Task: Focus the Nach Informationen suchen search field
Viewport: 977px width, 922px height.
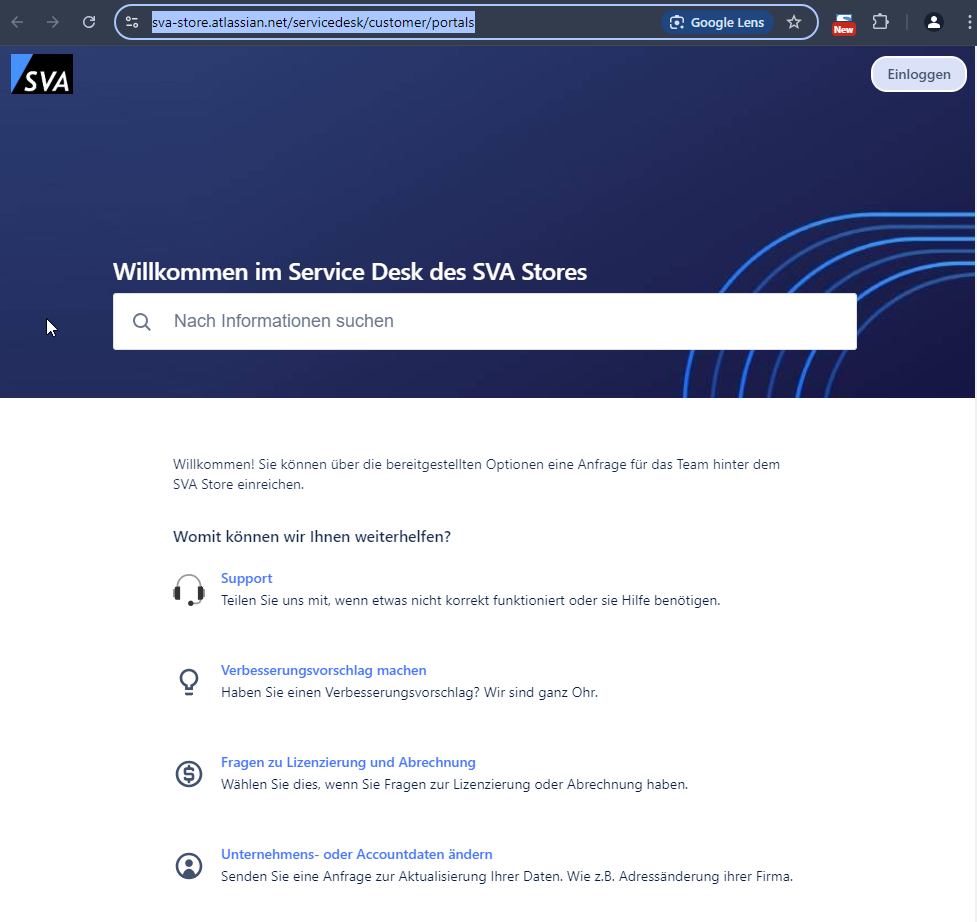Action: pyautogui.click(x=500, y=322)
